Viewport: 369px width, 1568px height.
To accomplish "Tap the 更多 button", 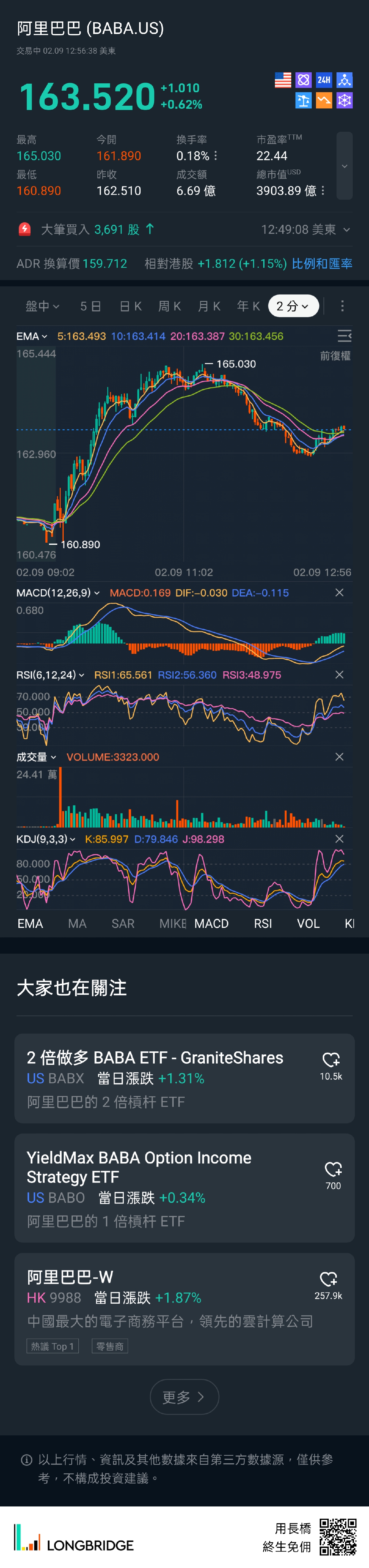I will pos(184,1397).
